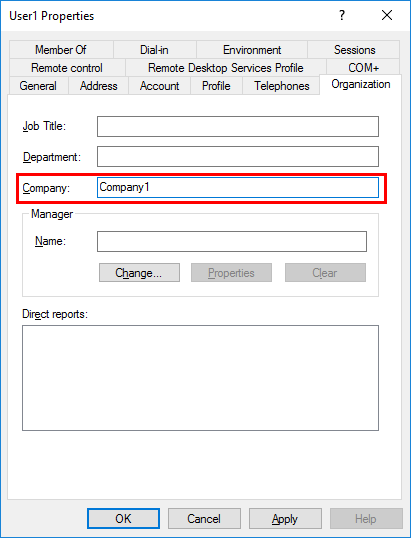Click the greyed-out manager Properties button
Image resolution: width=411 pixels, height=538 pixels.
point(231,273)
